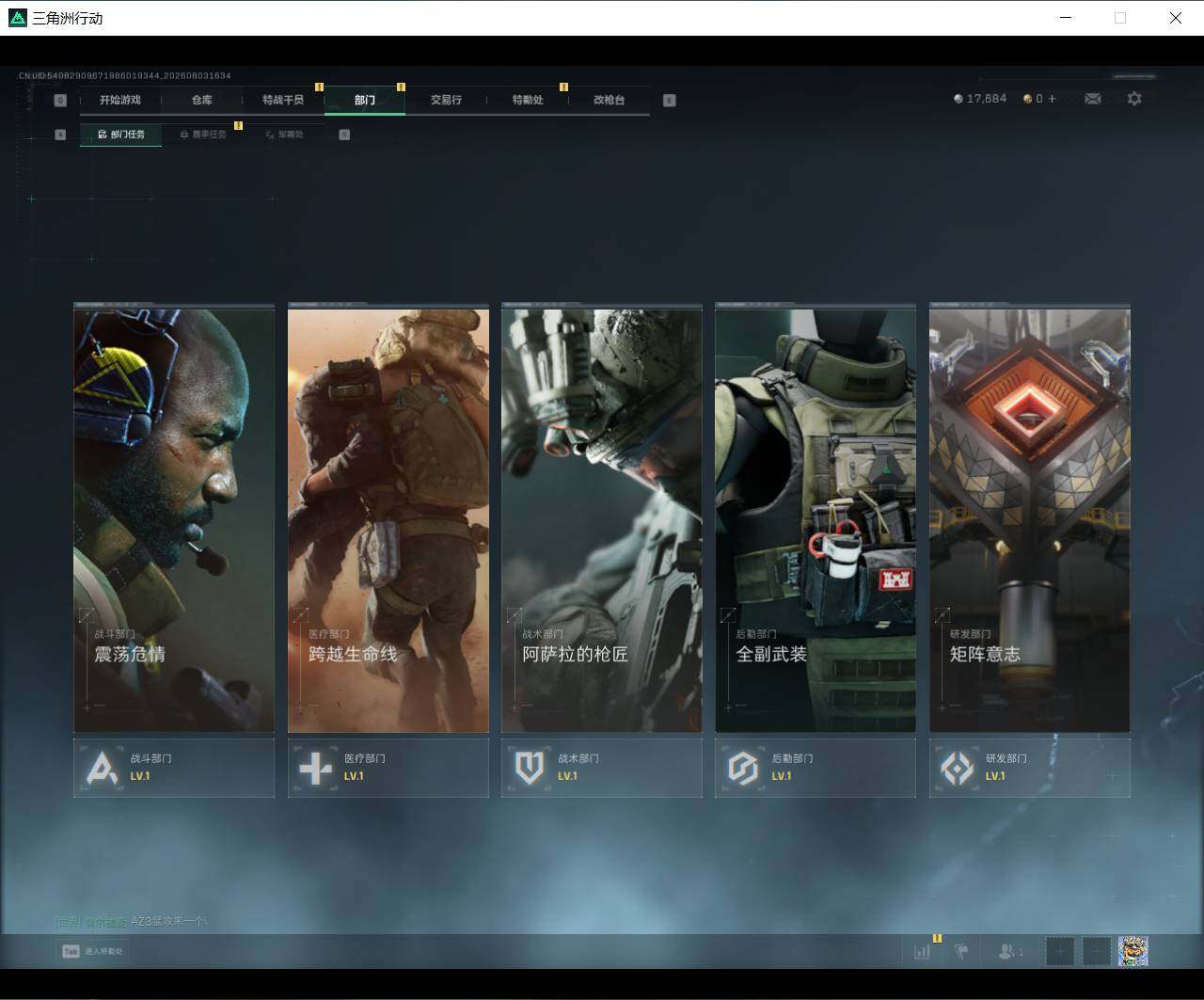1204x1000 pixels.
Task: Minimize the 三角洲行动 window
Action: (x=1066, y=18)
